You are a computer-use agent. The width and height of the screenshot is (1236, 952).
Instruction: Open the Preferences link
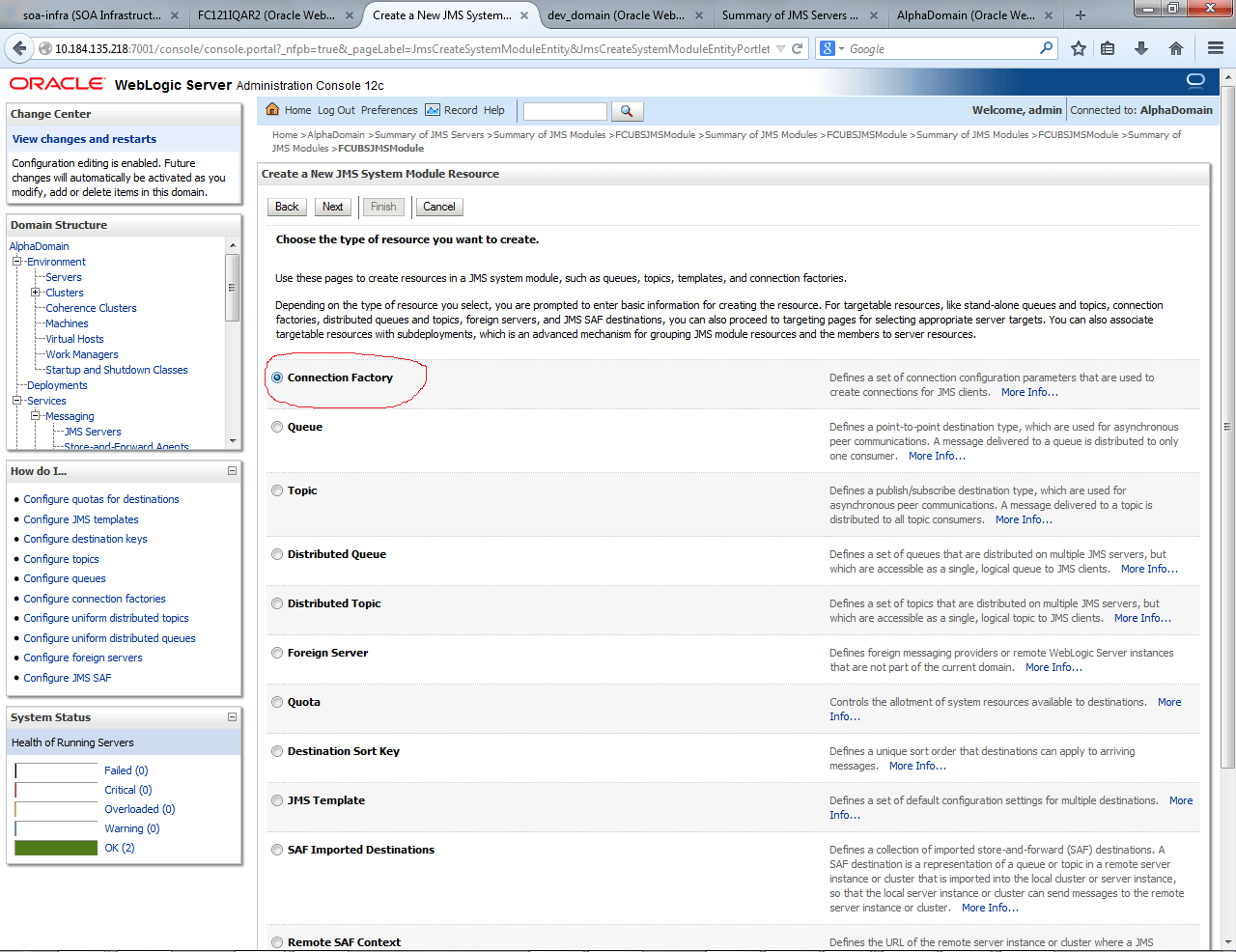[389, 110]
